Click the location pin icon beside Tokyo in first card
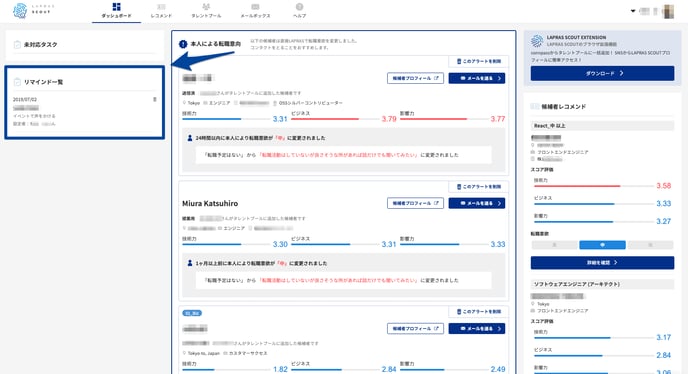This screenshot has width=688, height=374. (184, 103)
